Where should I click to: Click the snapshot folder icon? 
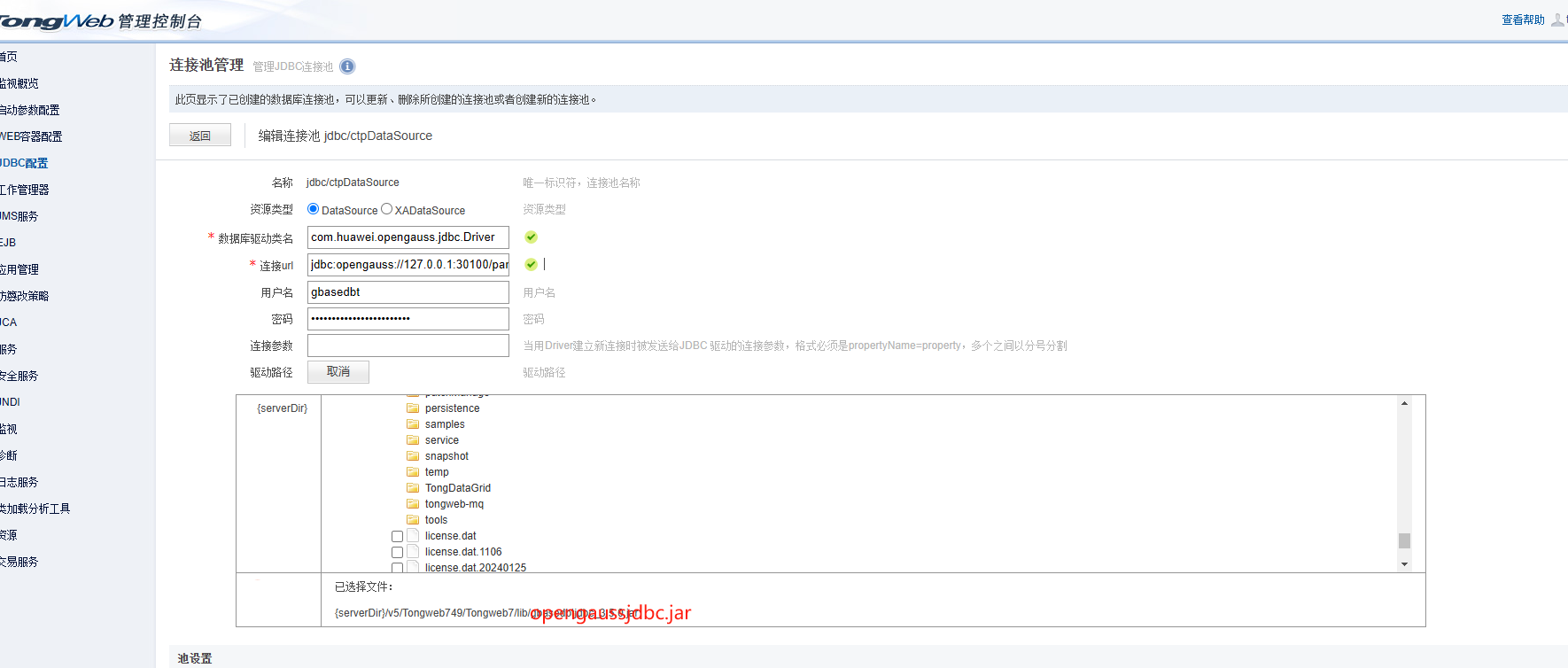click(x=413, y=456)
